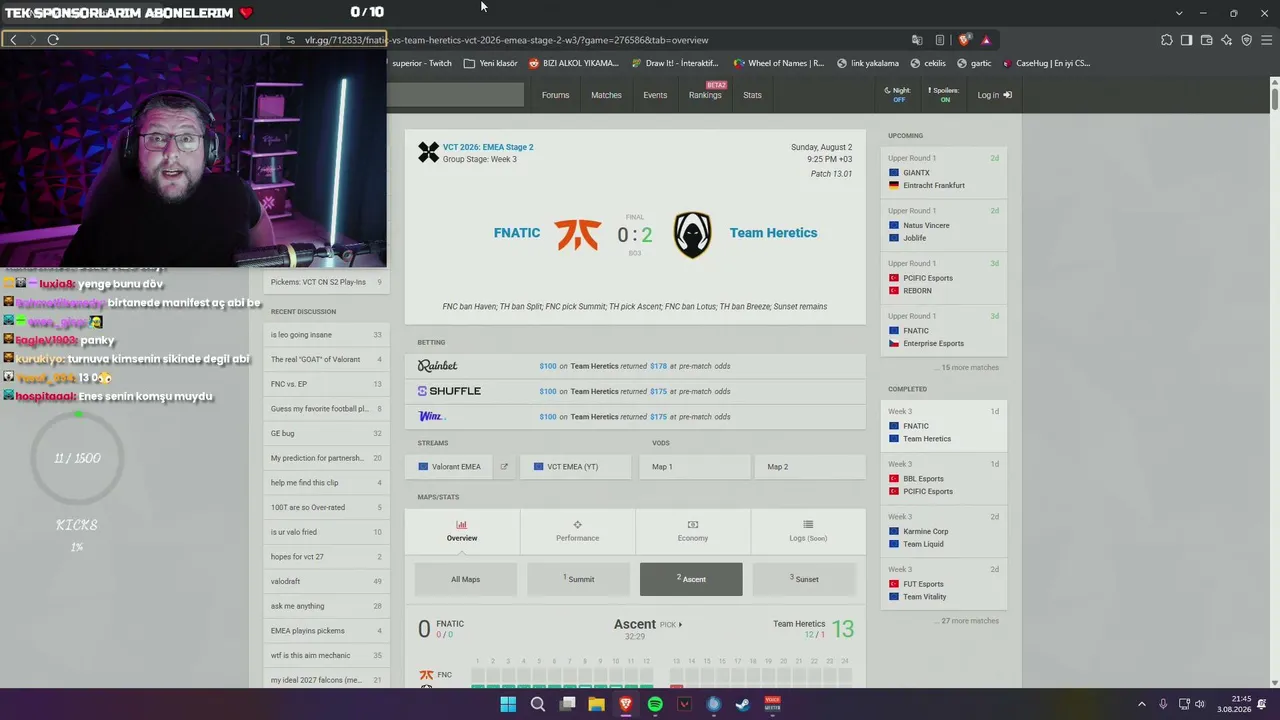The image size is (1280, 720).
Task: Expand the Ascent PICK arrow
Action: pyautogui.click(x=680, y=625)
